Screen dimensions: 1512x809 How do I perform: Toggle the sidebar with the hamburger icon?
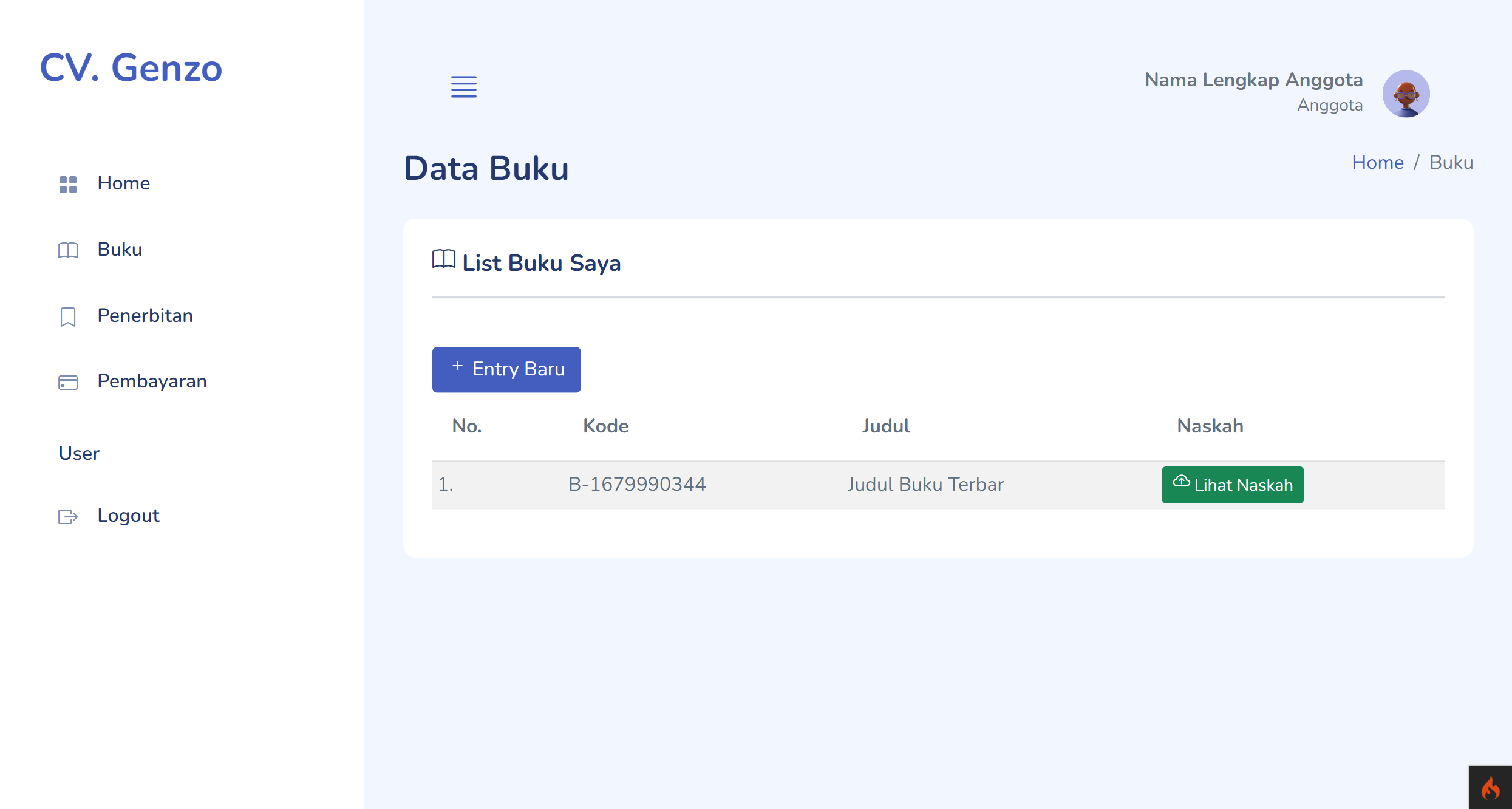(464, 87)
